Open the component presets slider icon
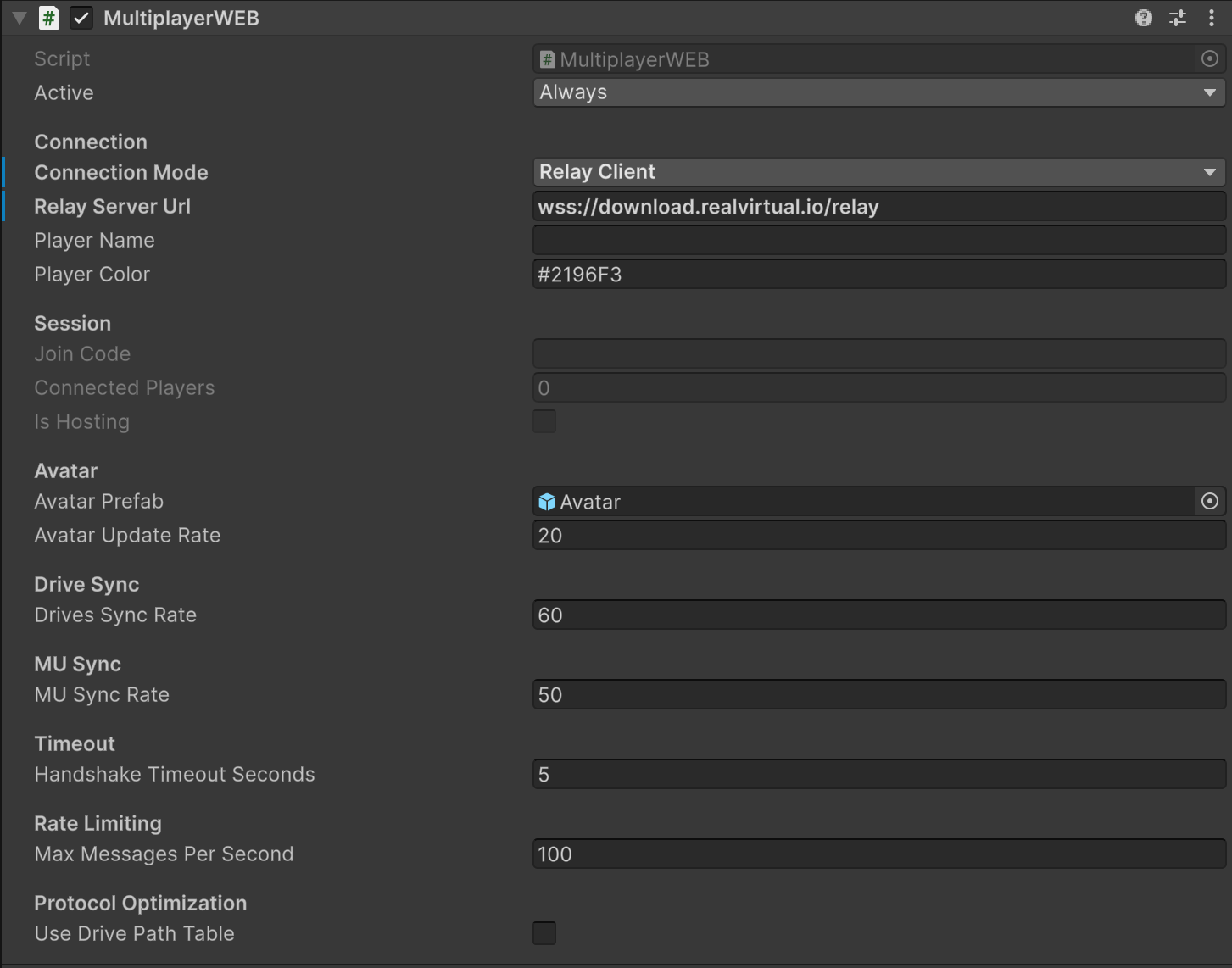The height and width of the screenshot is (968, 1232). click(1178, 18)
